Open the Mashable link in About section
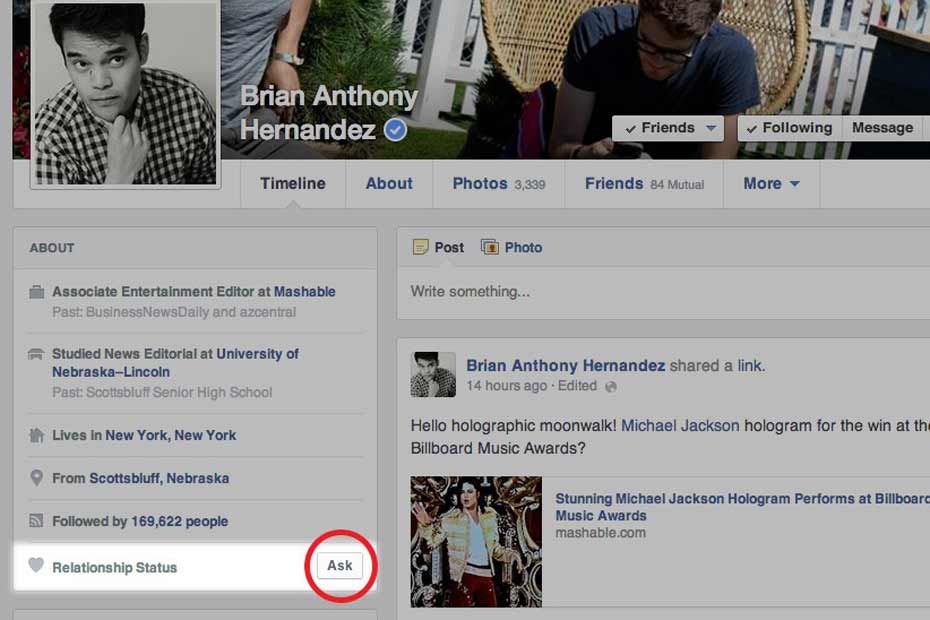Viewport: 930px width, 620px height. coord(305,292)
